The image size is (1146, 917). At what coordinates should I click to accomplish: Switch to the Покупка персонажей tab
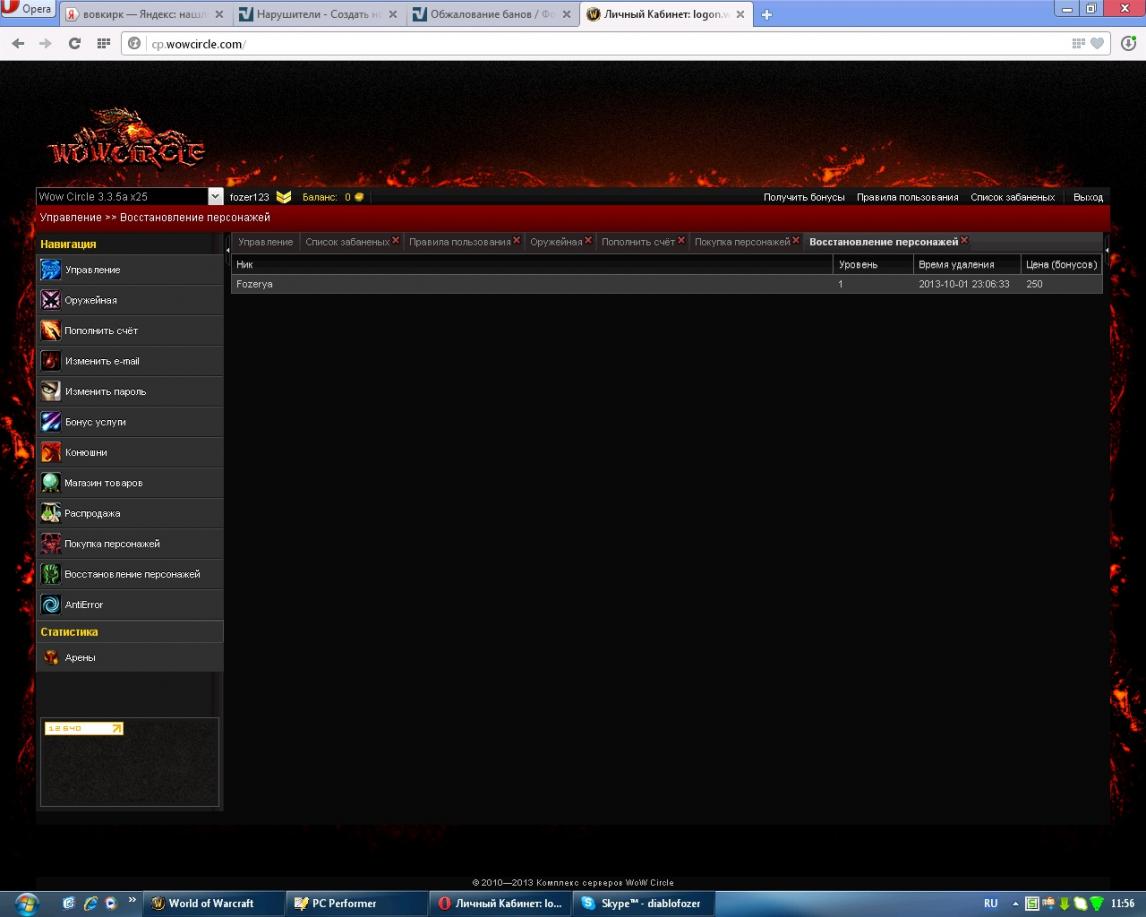(x=742, y=242)
